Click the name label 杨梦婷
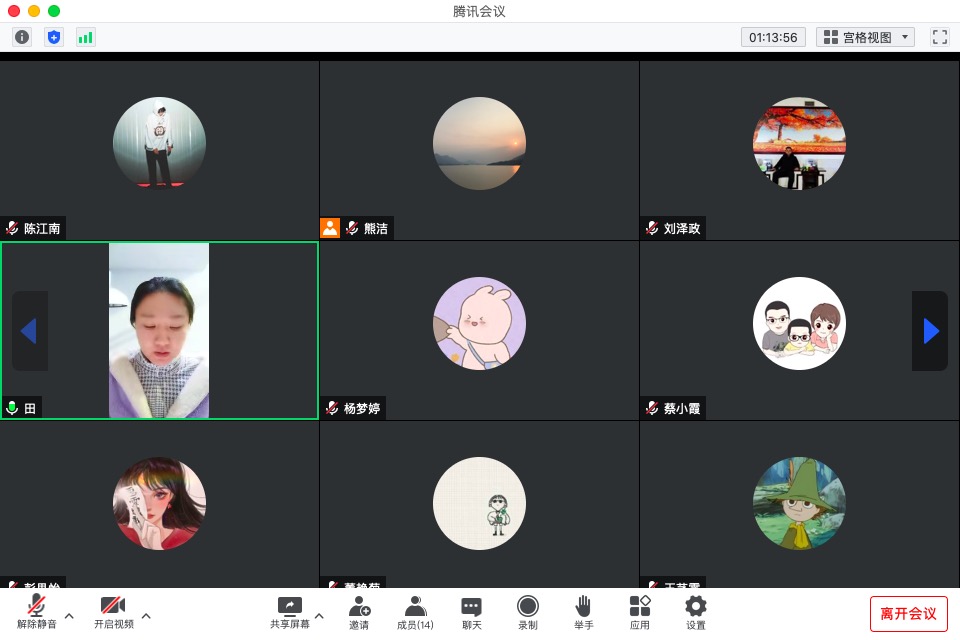960x640 pixels. 362,408
